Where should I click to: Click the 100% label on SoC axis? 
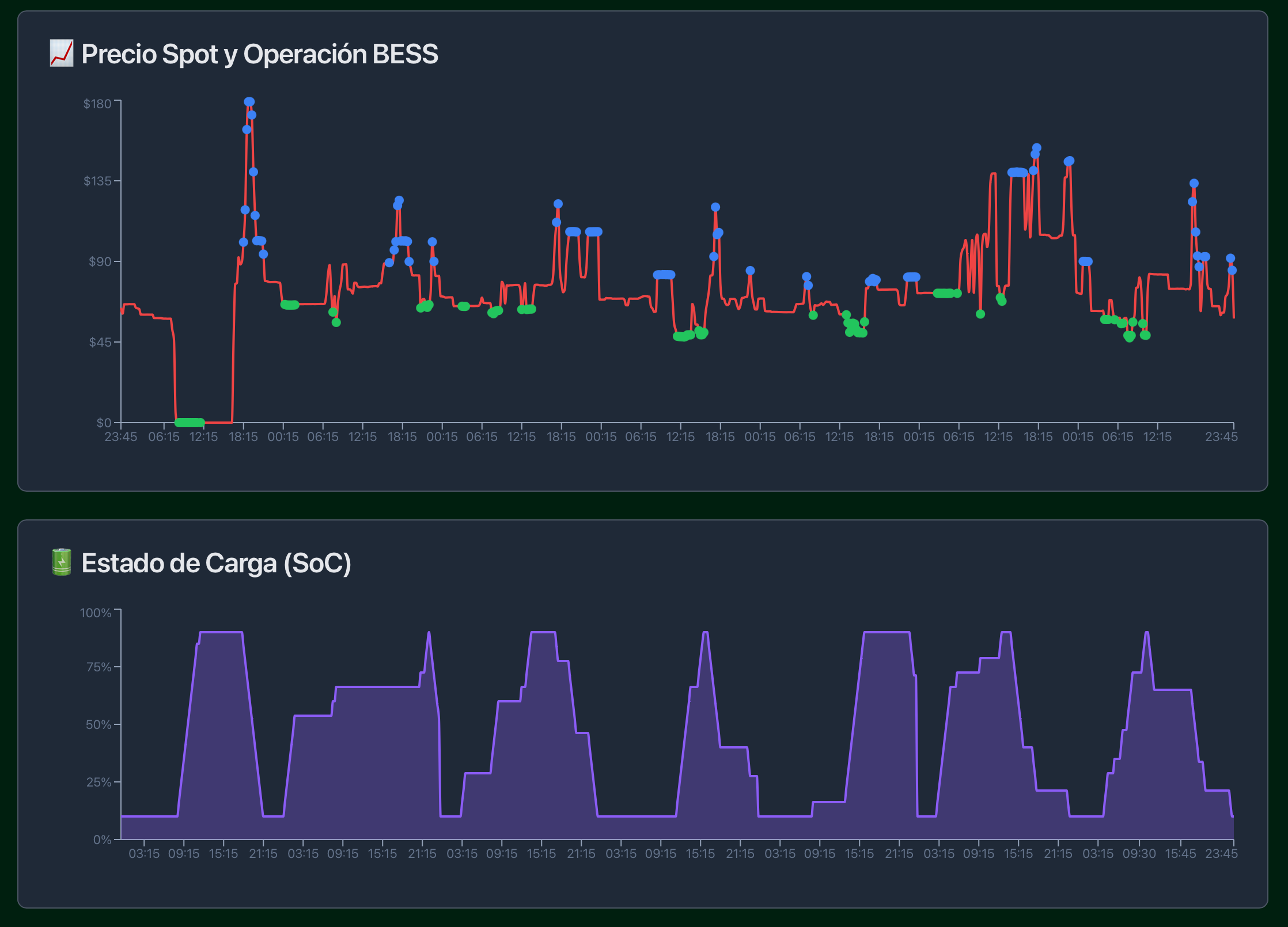[95, 613]
